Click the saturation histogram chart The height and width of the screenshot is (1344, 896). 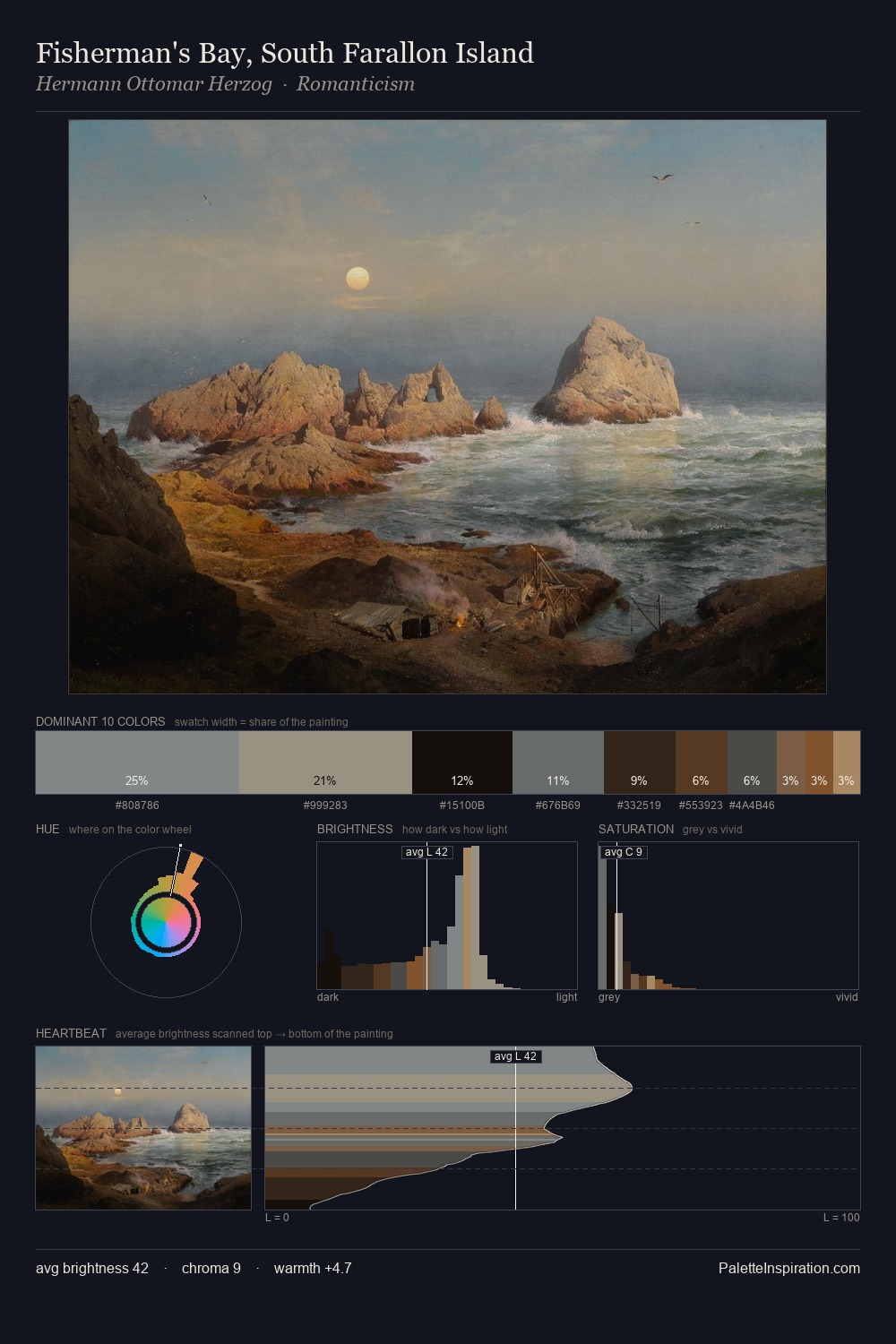(728, 916)
